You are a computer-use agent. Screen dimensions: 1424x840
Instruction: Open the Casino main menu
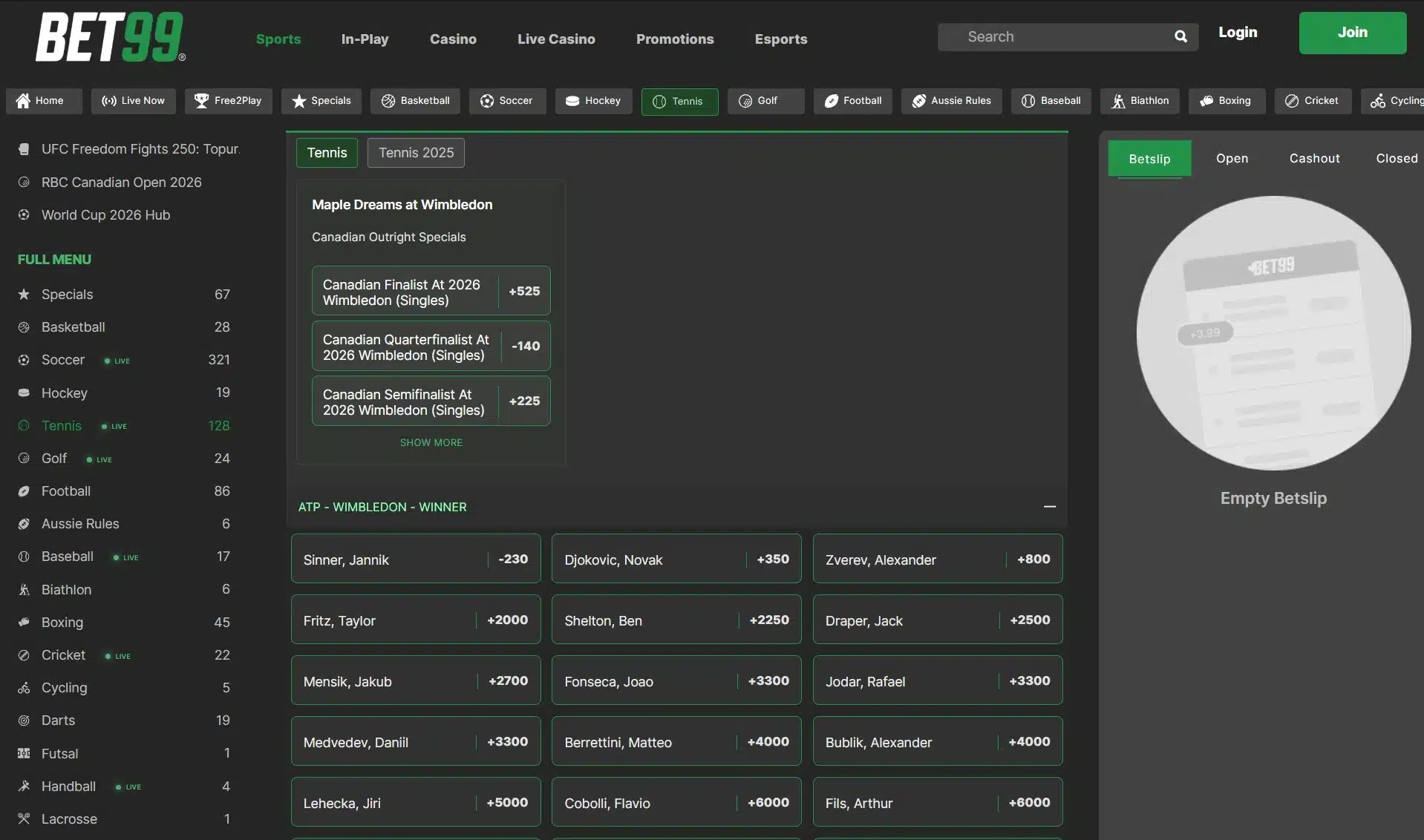(x=453, y=39)
